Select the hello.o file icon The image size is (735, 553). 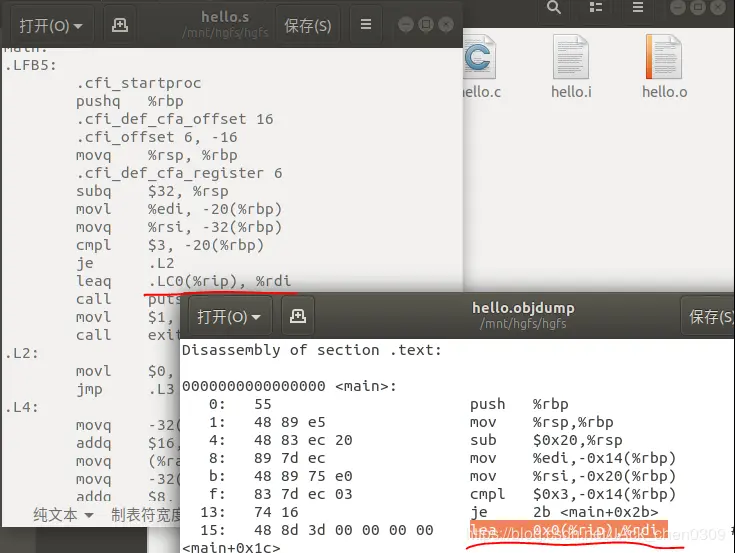pos(664,57)
